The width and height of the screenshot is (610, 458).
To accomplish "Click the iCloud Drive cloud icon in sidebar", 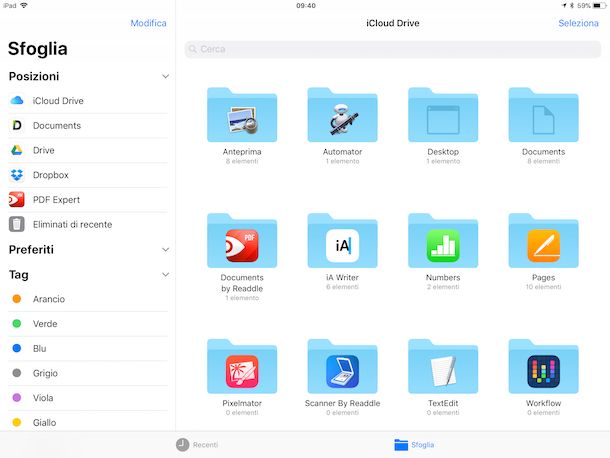I will pyautogui.click(x=17, y=101).
